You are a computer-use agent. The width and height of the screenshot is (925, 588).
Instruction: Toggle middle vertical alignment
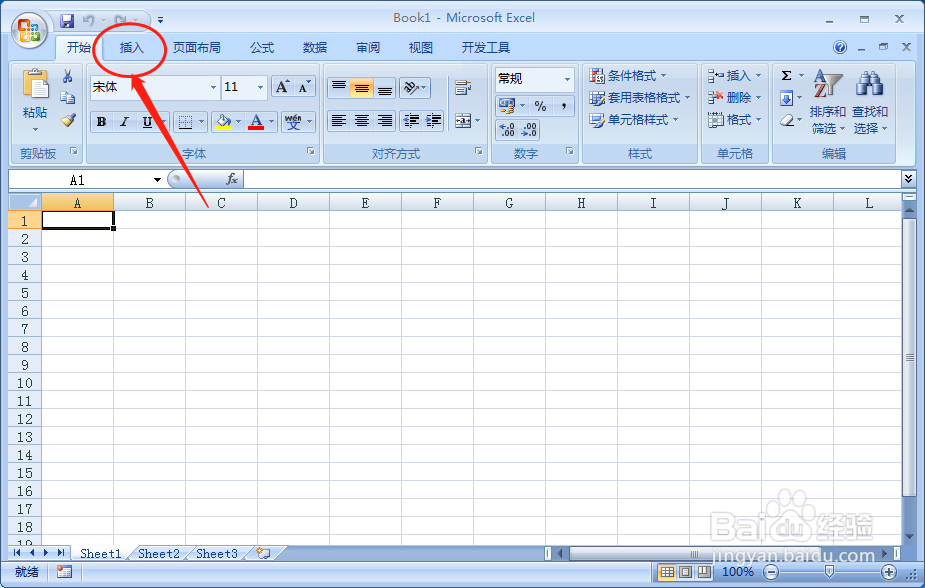[362, 87]
